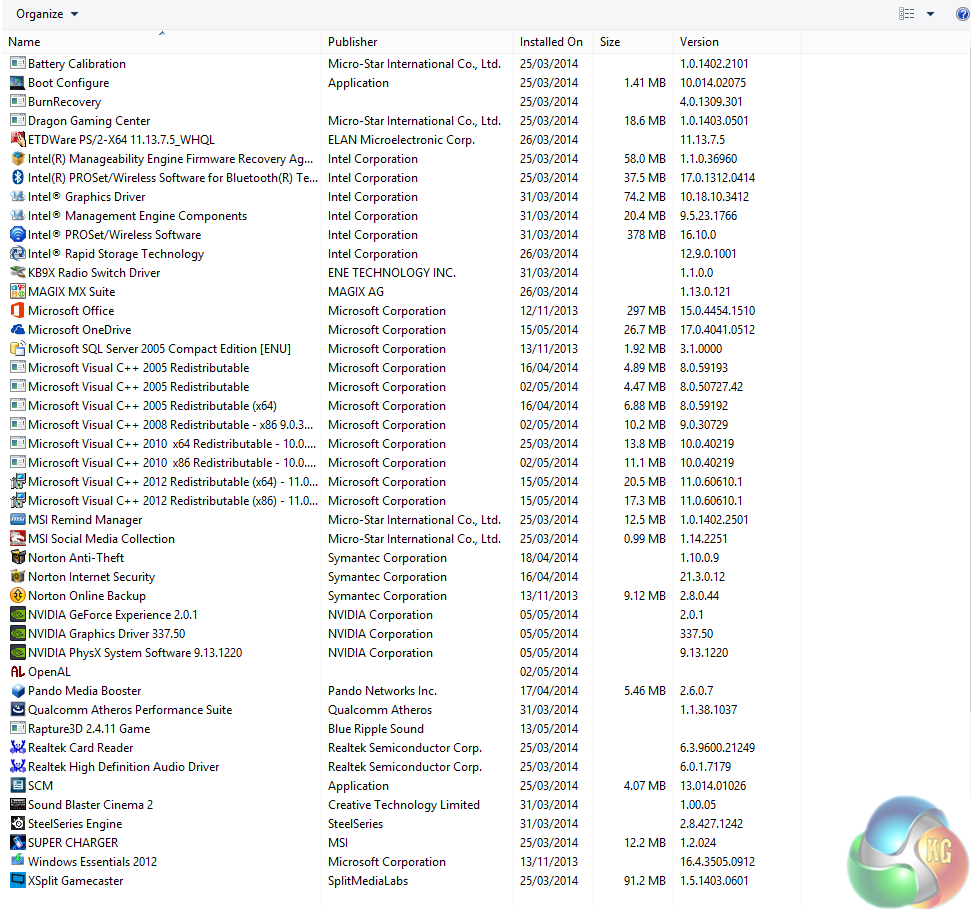Click the SCM program entry

click(40, 785)
